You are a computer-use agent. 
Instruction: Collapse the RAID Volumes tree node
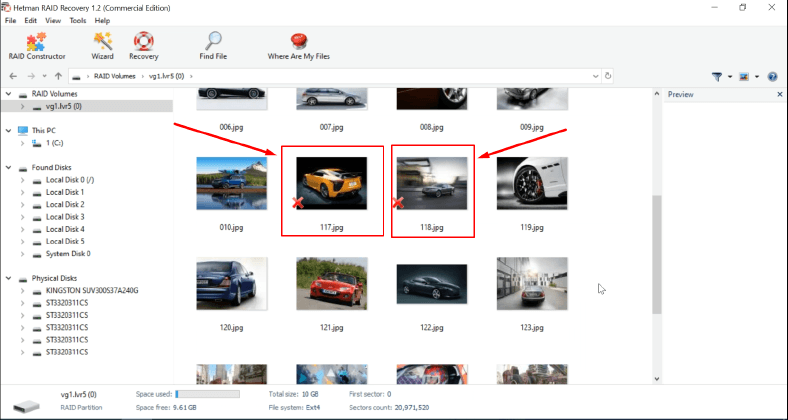(x=8, y=94)
